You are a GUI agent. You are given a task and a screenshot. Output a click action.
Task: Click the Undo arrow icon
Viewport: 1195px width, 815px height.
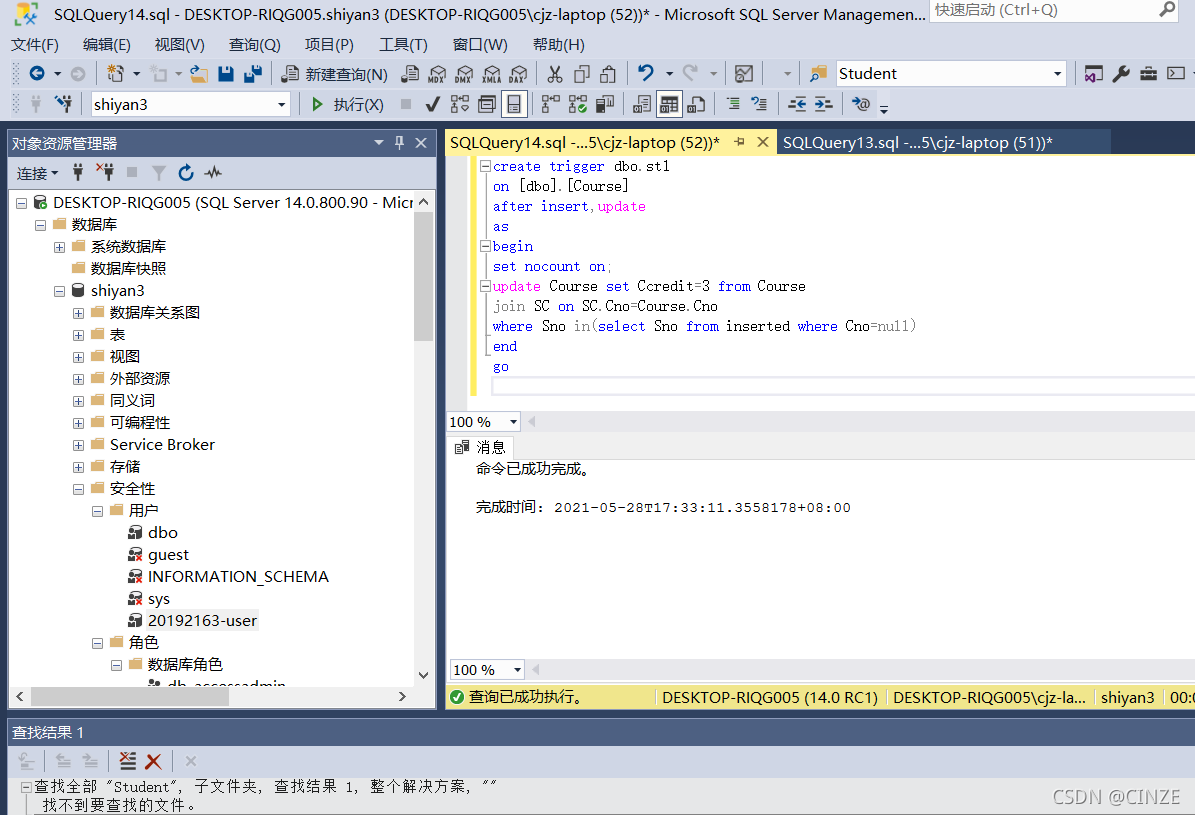[646, 73]
